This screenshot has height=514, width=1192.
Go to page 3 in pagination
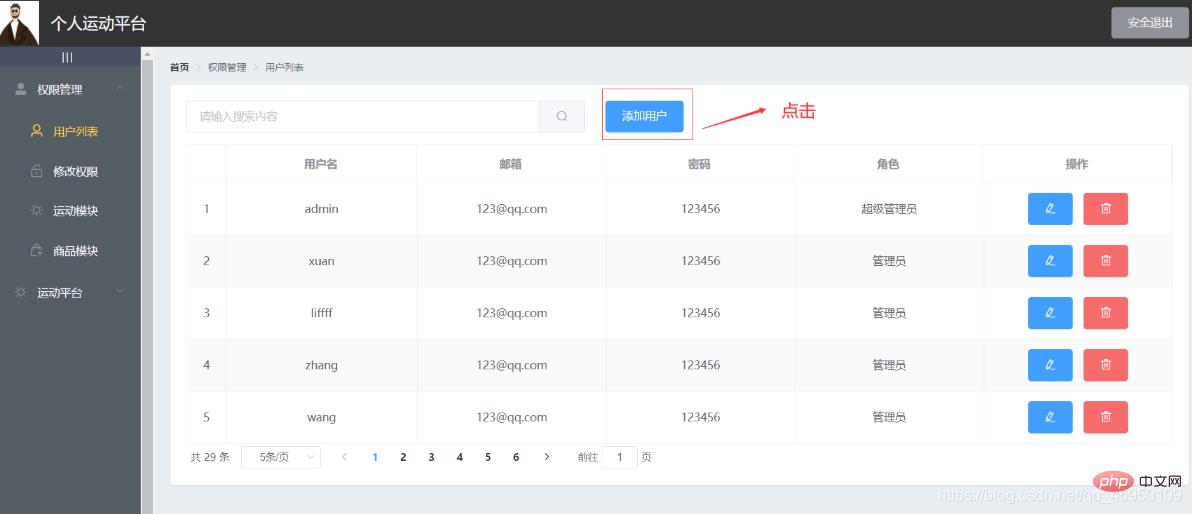(431, 457)
